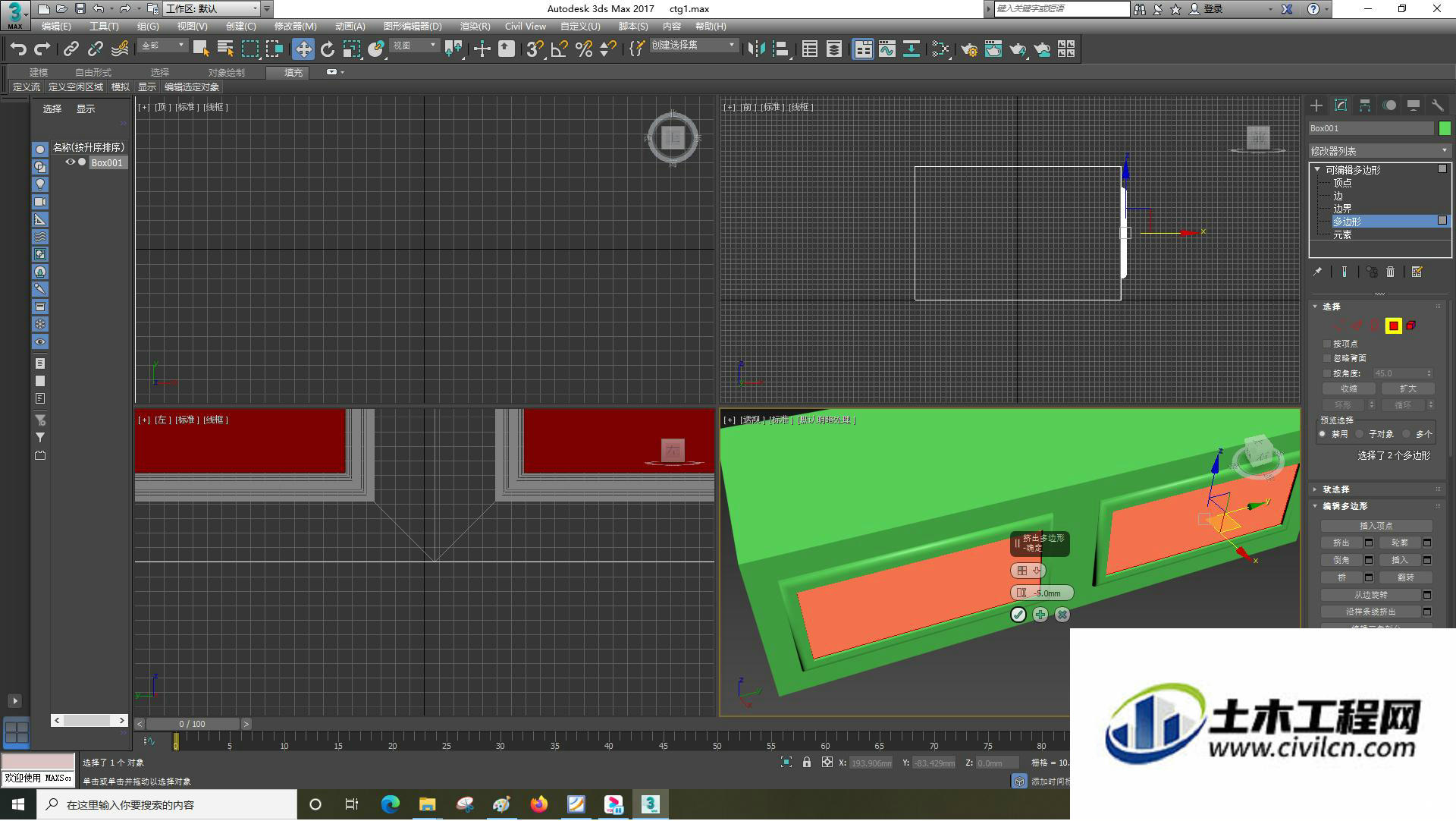Open the Utilities wrench panel tab
This screenshot has width=1456, height=821.
[1438, 105]
